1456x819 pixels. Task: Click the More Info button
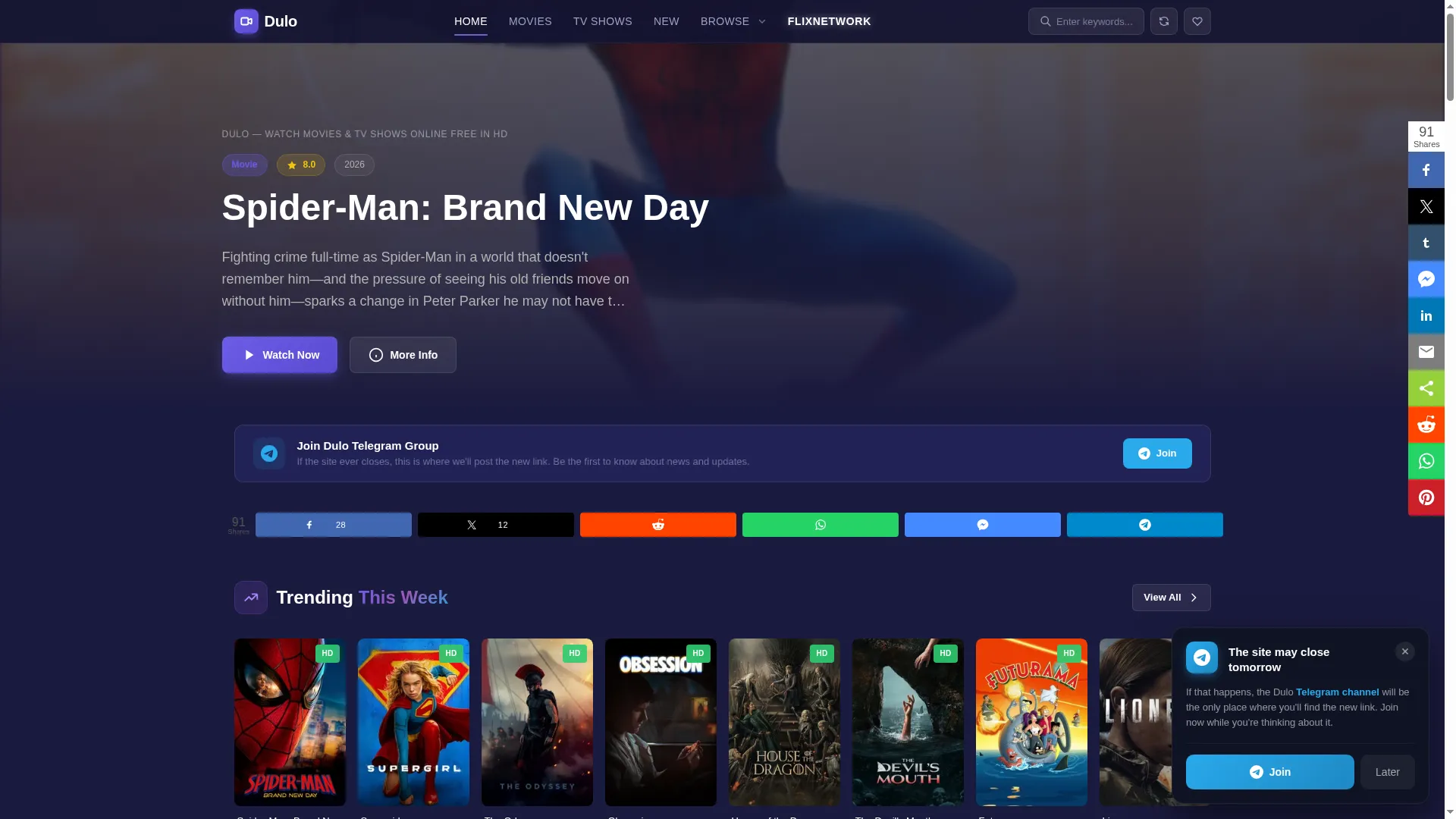point(403,355)
